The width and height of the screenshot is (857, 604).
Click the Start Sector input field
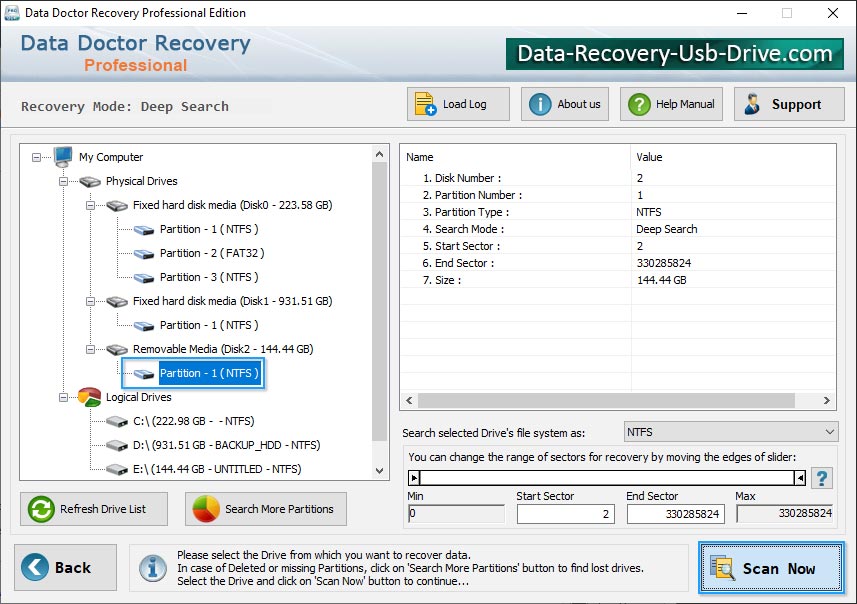(566, 514)
